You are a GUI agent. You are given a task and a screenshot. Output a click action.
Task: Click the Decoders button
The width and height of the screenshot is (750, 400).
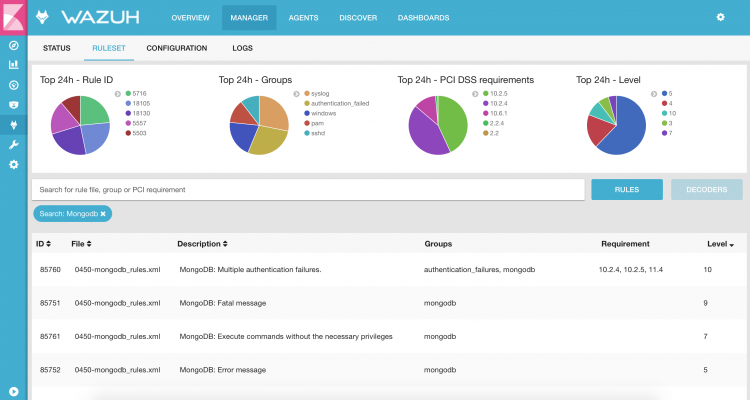click(707, 189)
